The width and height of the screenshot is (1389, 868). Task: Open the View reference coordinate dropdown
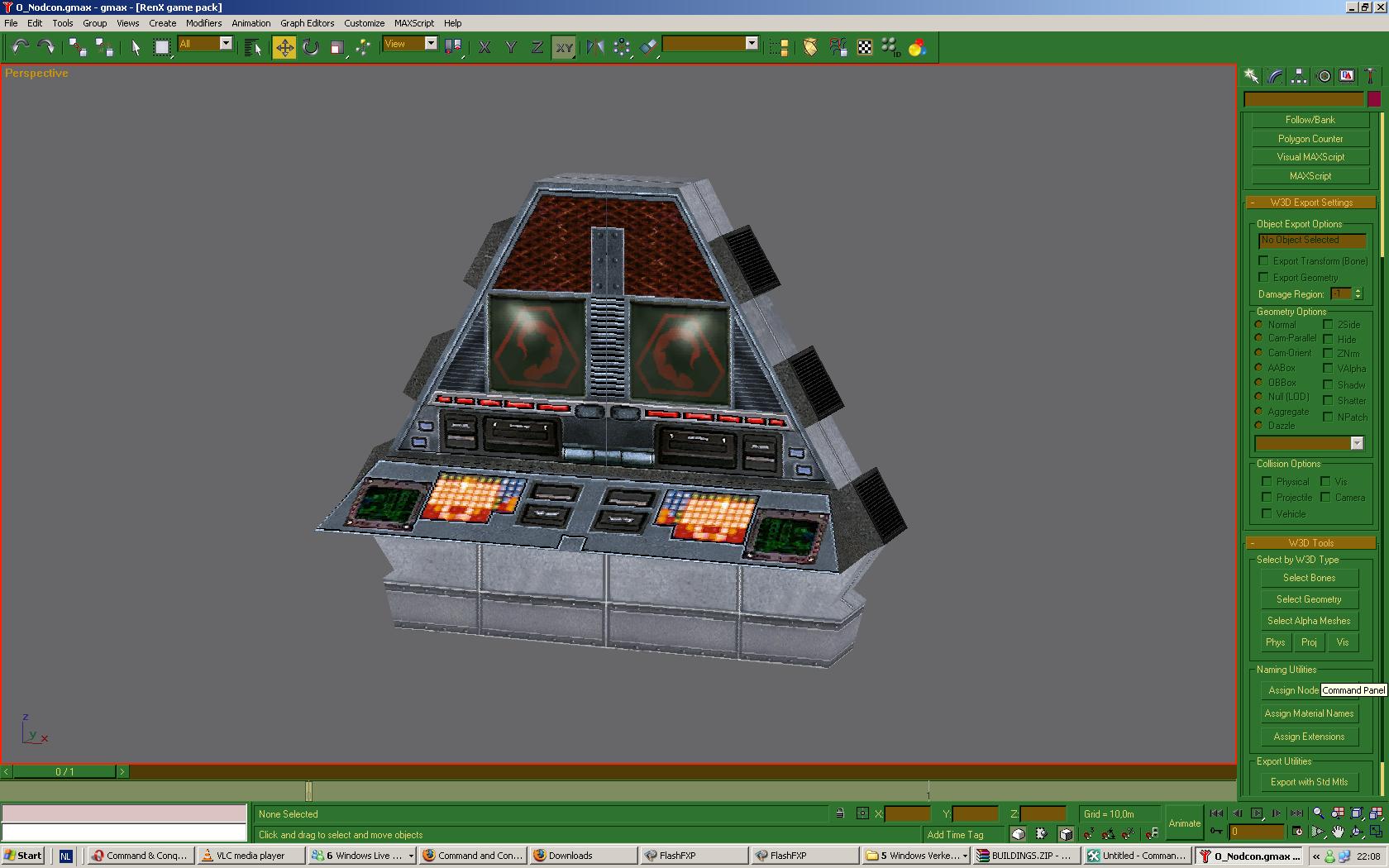point(430,44)
